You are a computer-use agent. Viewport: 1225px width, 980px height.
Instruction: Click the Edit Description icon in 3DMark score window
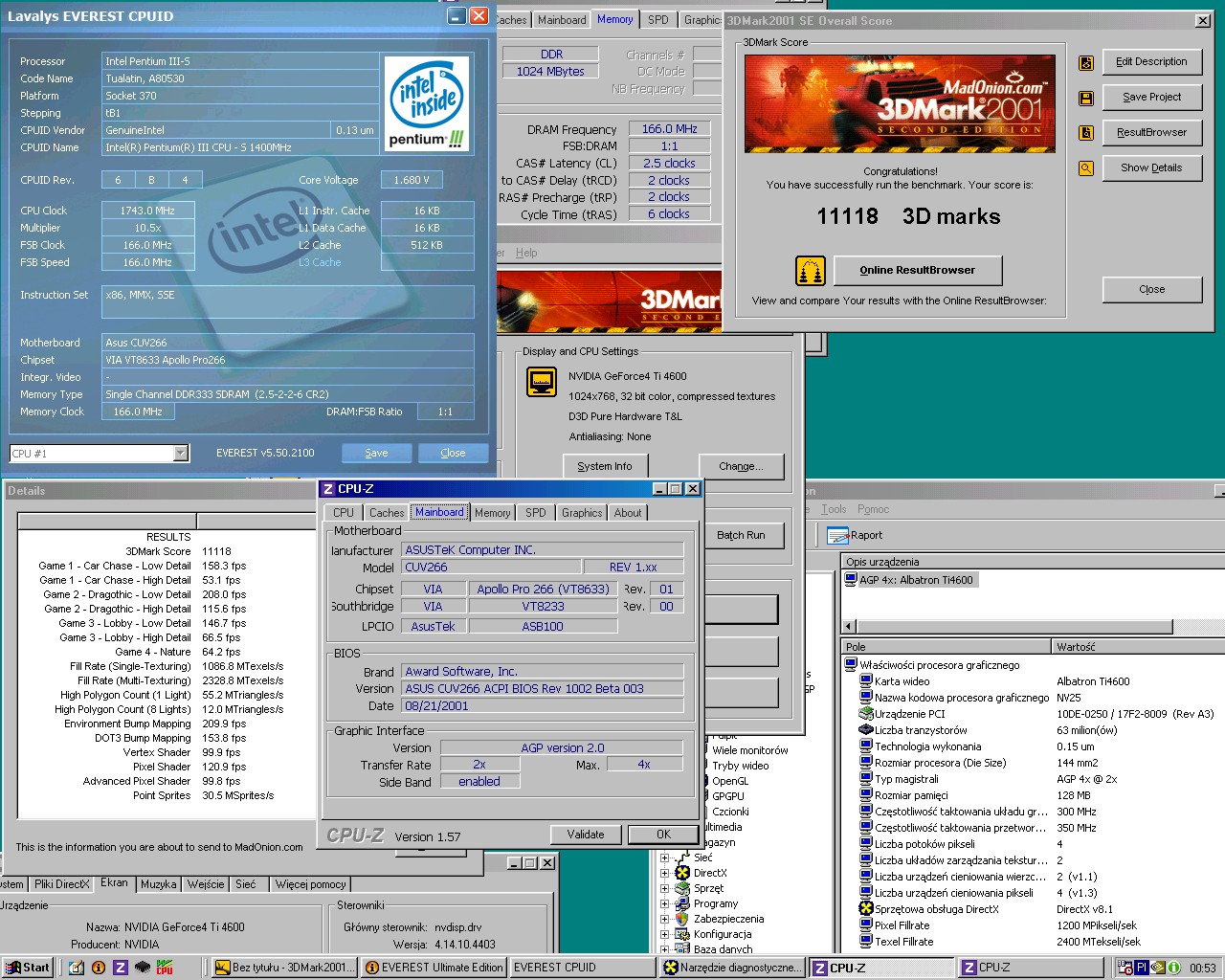coord(1086,62)
